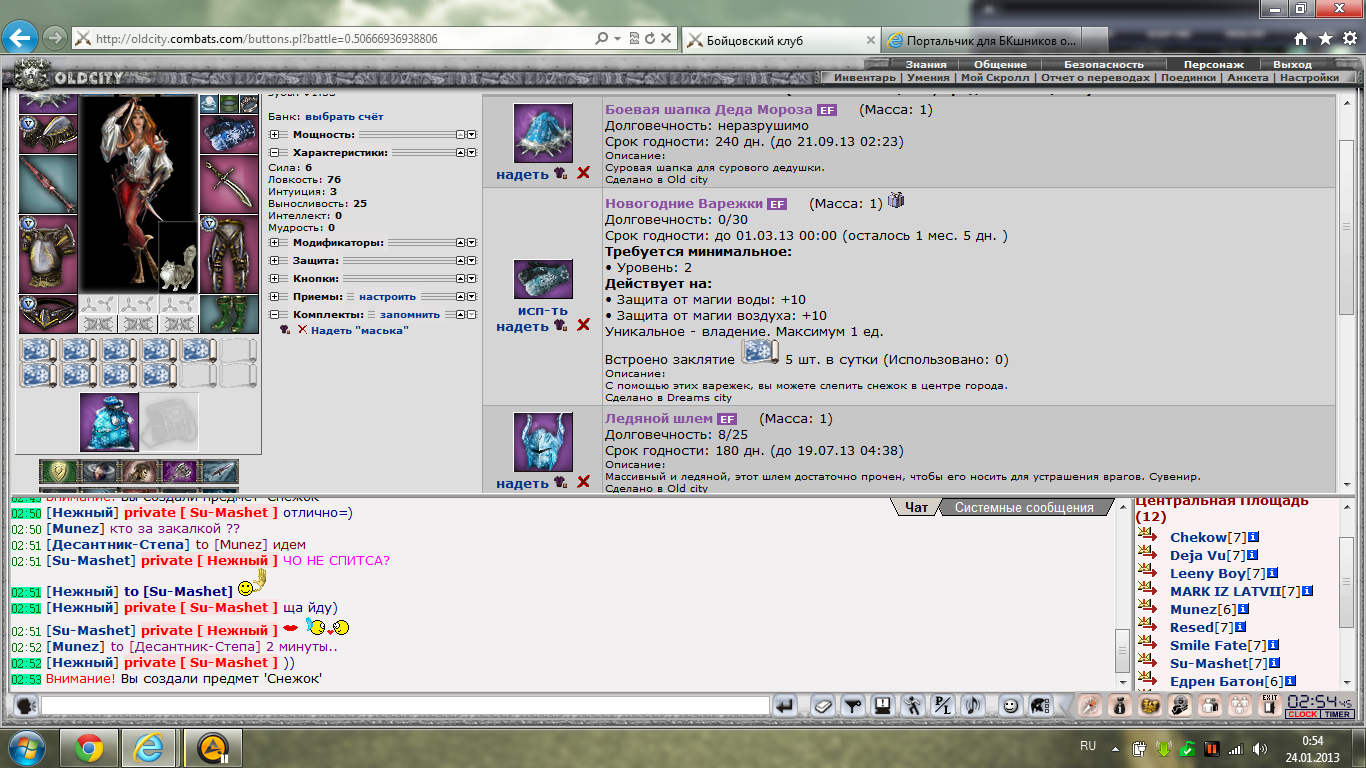This screenshot has width=1366, height=768.
Task: Click the equipped dagger slot icon
Action: point(229,183)
